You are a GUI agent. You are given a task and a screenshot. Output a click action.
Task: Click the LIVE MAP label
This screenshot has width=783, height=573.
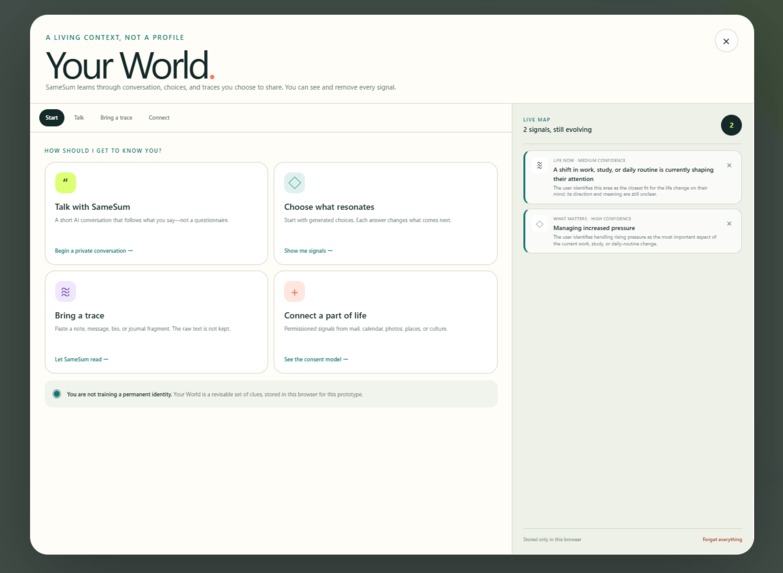(x=536, y=120)
